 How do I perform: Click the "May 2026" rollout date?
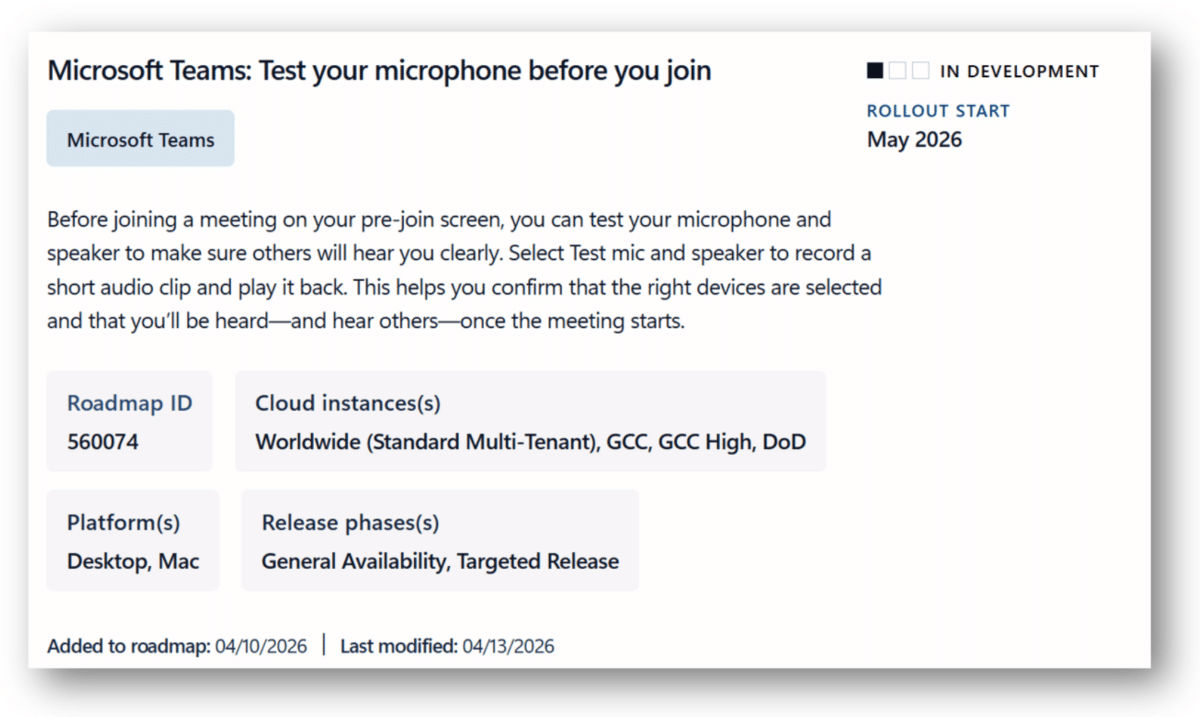click(914, 140)
